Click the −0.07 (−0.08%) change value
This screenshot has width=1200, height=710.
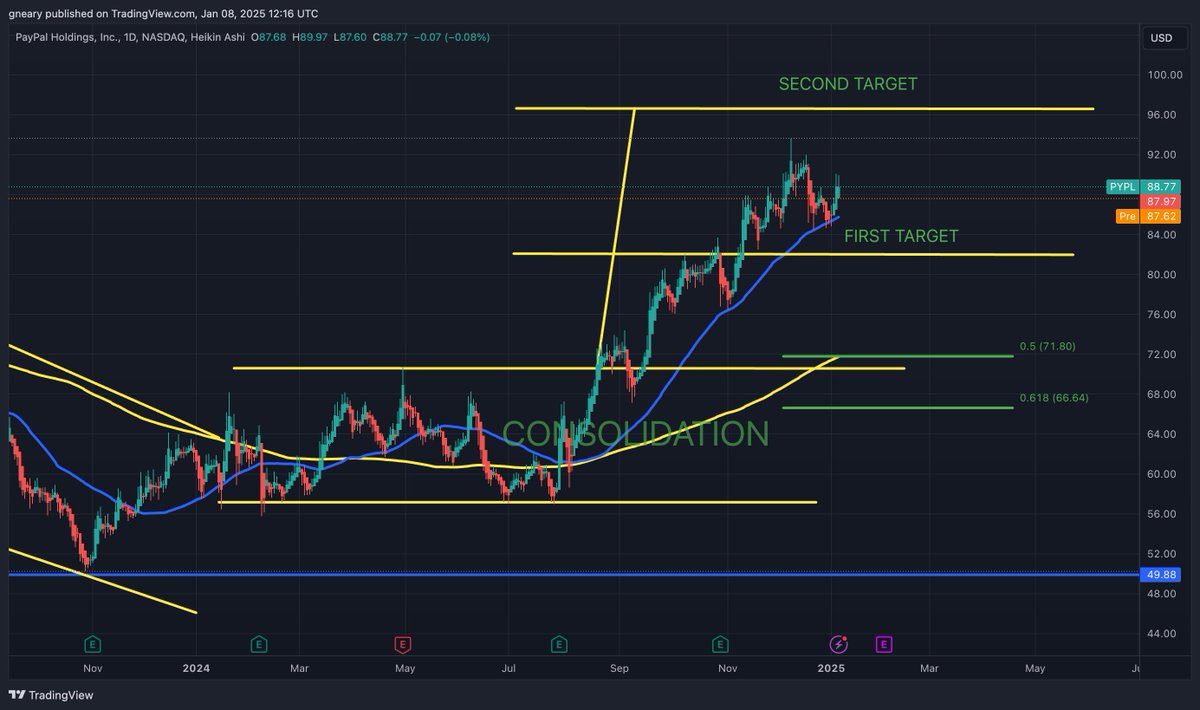452,37
